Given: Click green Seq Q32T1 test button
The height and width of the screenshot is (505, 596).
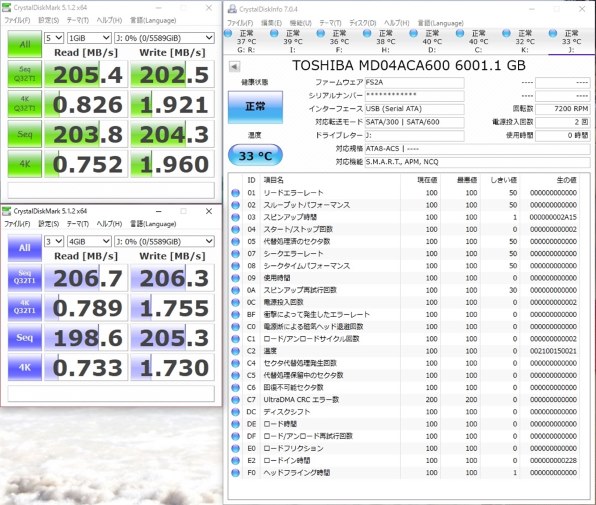Looking at the screenshot, I should [25, 74].
